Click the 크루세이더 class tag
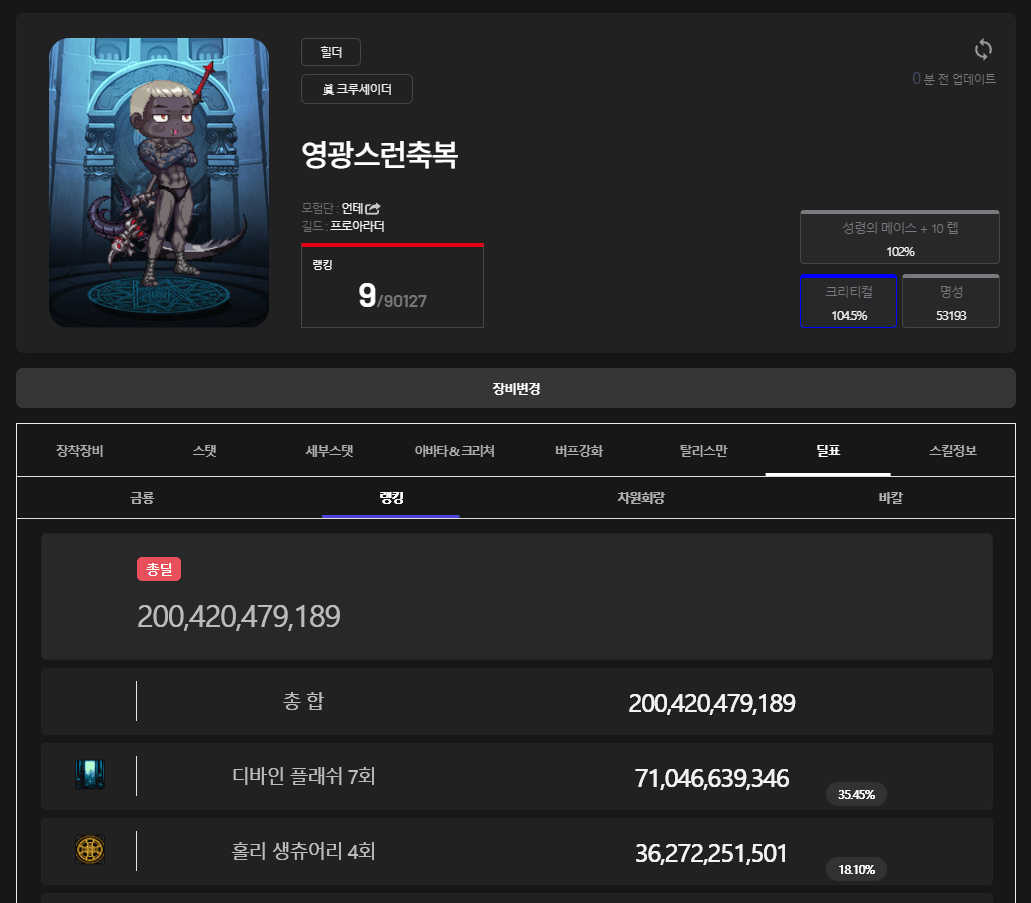 click(356, 89)
